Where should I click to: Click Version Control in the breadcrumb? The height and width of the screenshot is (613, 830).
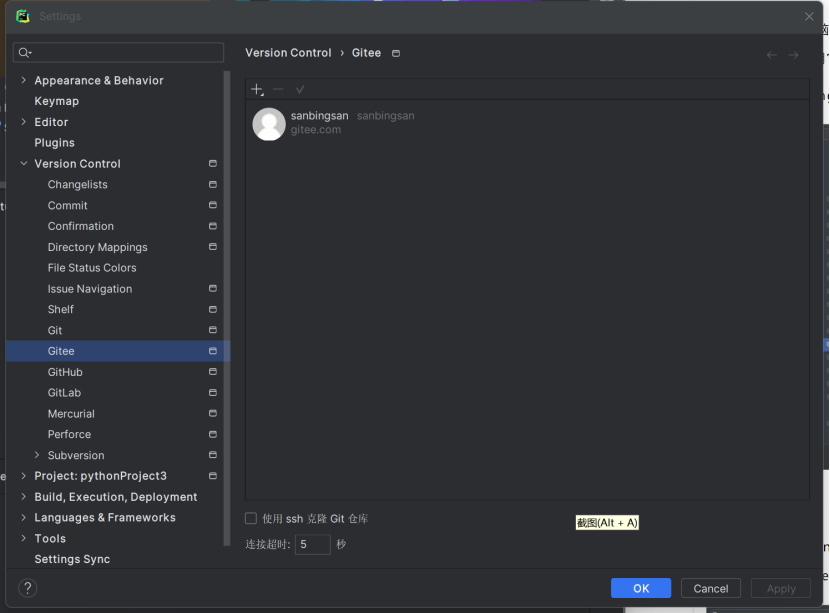pos(288,53)
